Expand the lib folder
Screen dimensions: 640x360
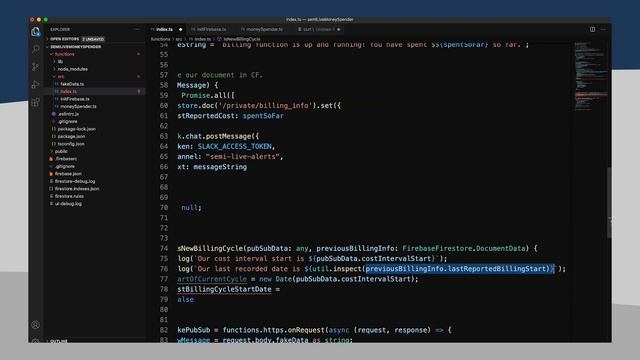[x=60, y=62]
